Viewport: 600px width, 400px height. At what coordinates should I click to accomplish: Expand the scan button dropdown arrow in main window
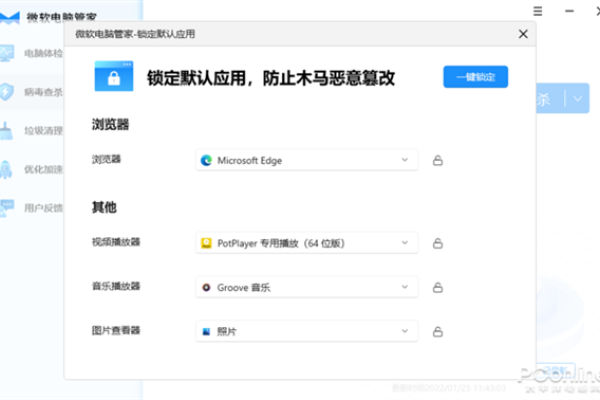pyautogui.click(x=578, y=99)
